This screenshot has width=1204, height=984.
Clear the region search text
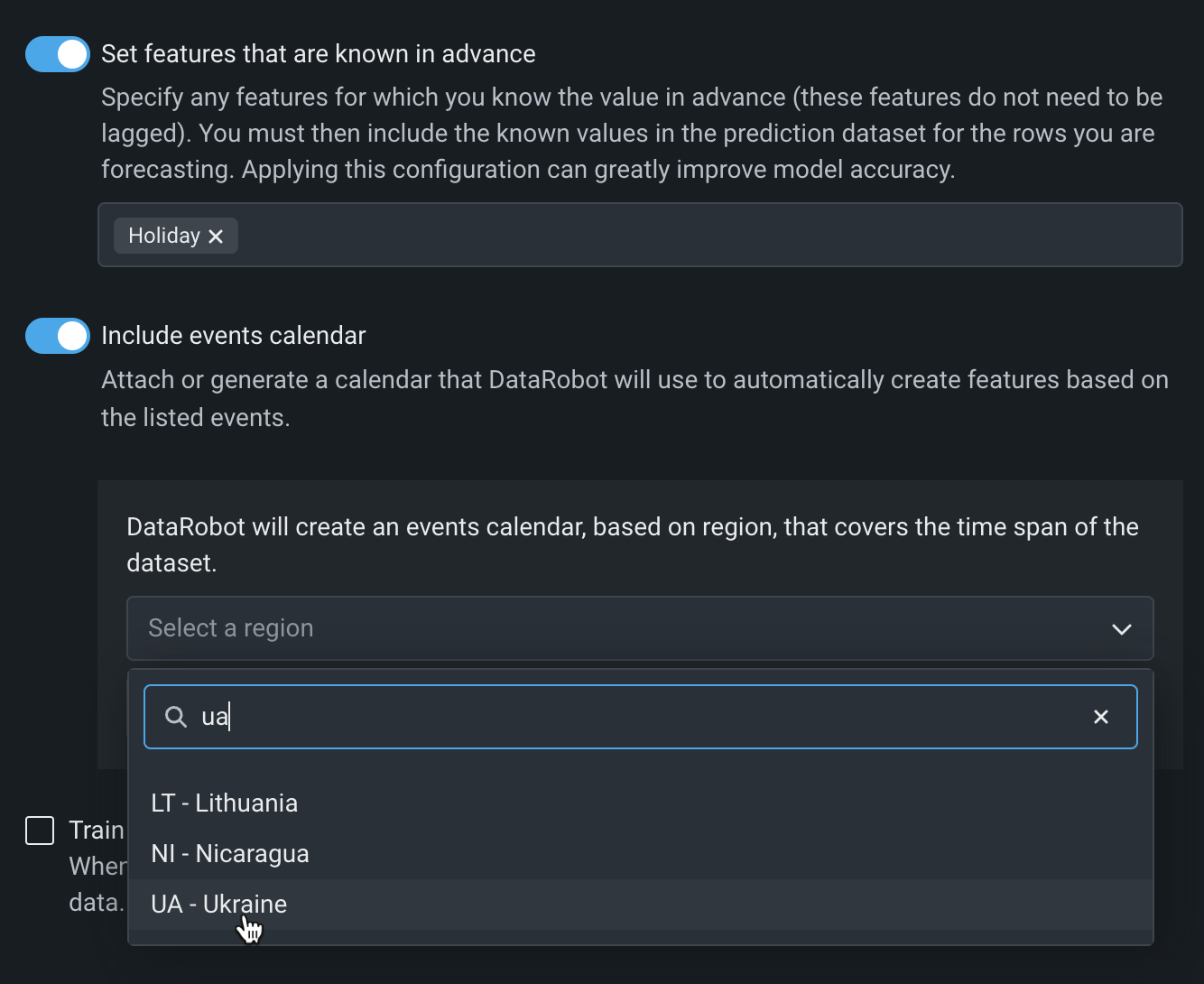coord(1100,717)
